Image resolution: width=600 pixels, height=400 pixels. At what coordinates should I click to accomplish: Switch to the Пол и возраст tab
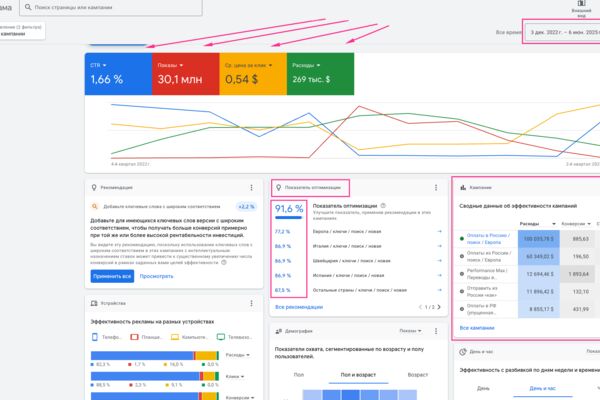[358, 375]
